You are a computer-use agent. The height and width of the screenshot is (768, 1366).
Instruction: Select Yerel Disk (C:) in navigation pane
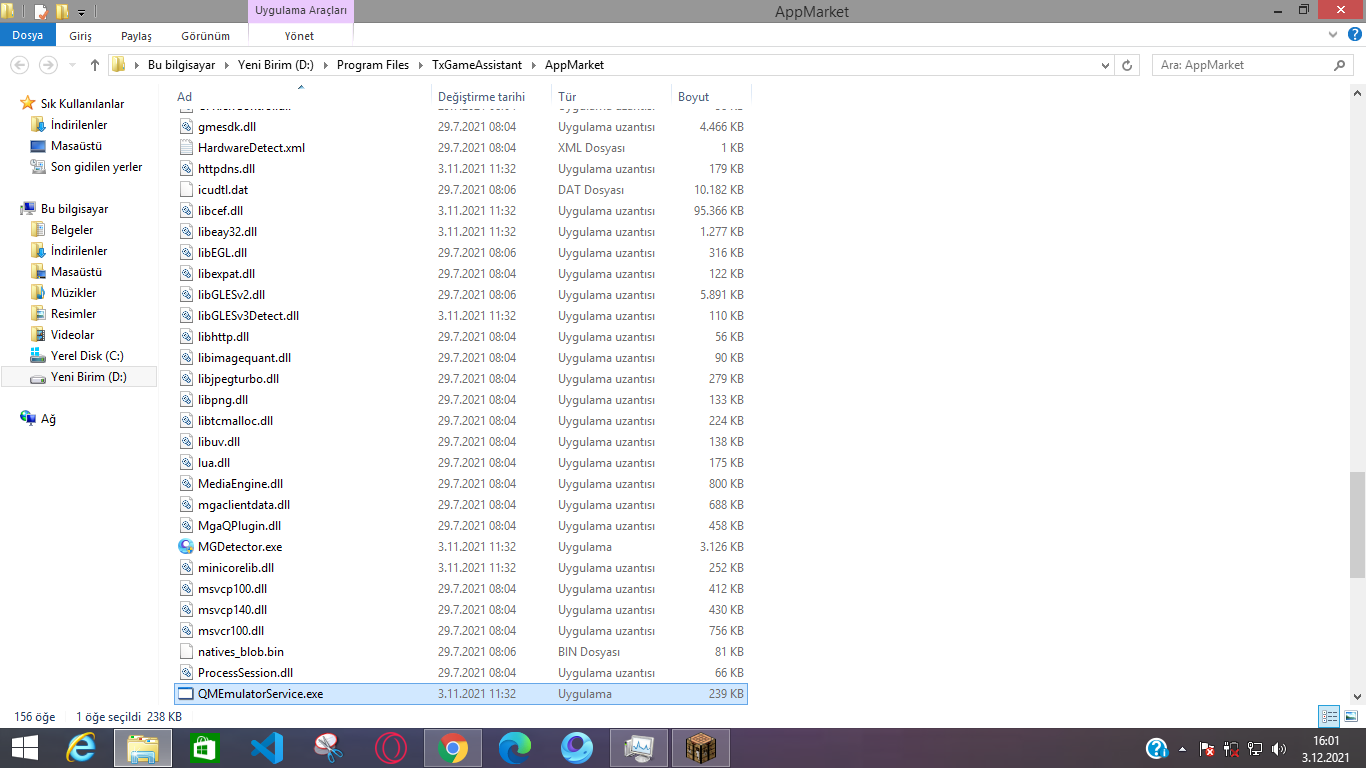tap(87, 356)
